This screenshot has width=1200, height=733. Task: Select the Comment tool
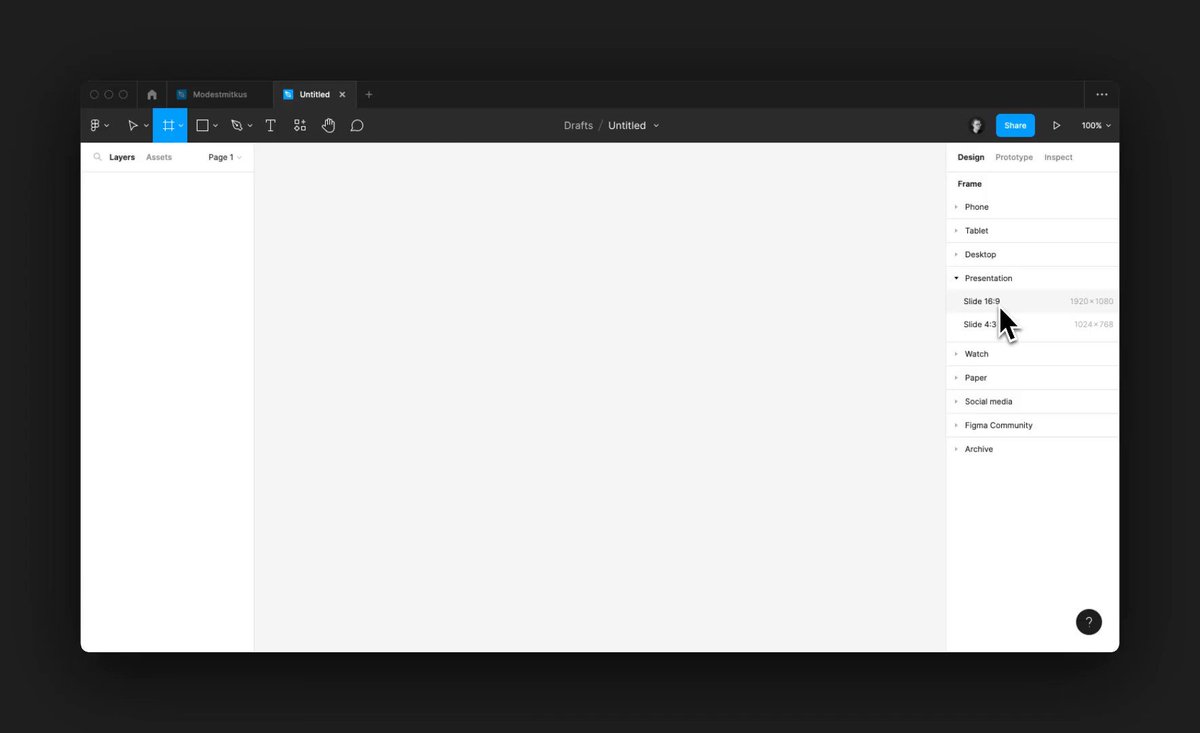(x=357, y=126)
